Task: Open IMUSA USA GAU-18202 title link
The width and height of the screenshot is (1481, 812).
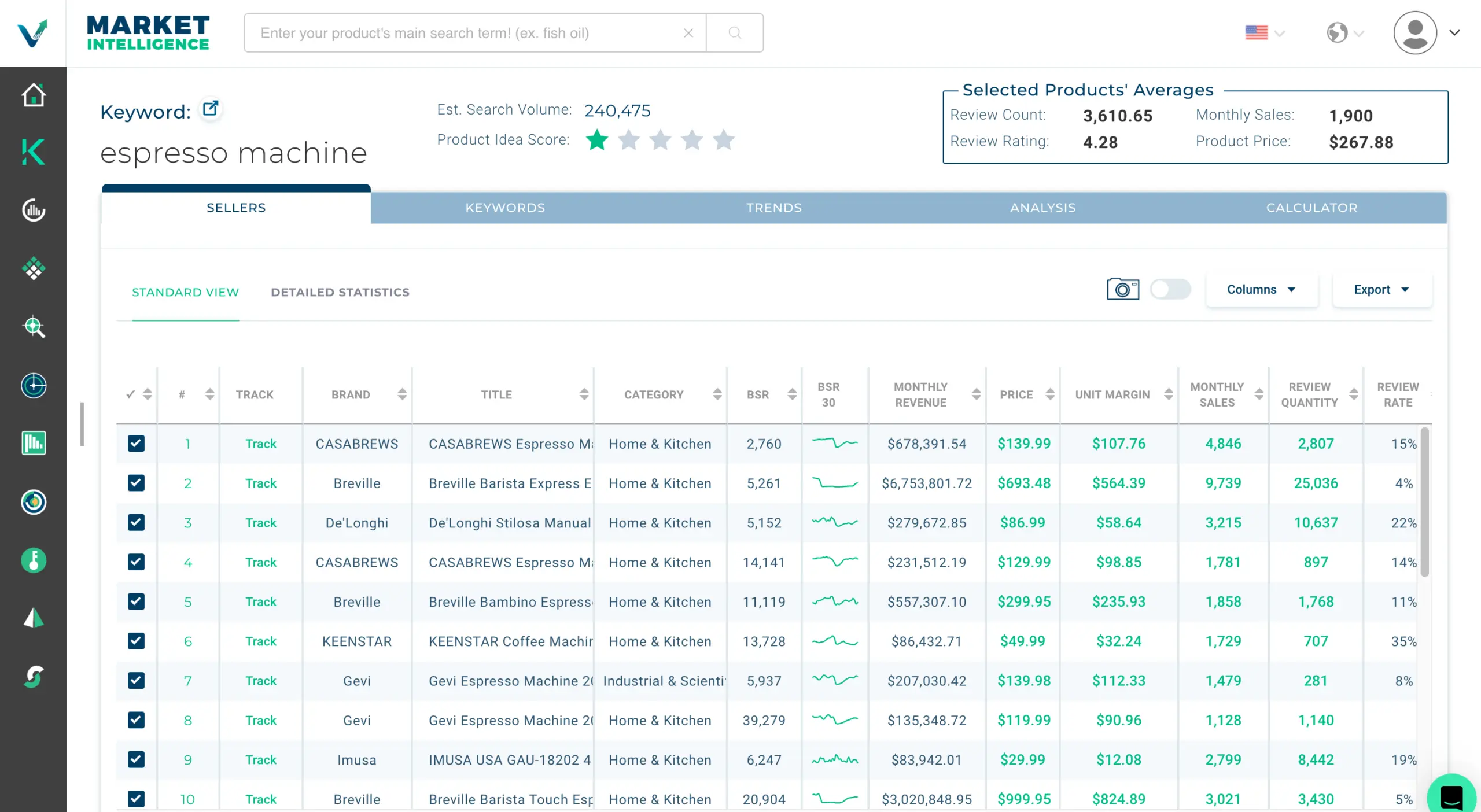Action: pos(510,759)
